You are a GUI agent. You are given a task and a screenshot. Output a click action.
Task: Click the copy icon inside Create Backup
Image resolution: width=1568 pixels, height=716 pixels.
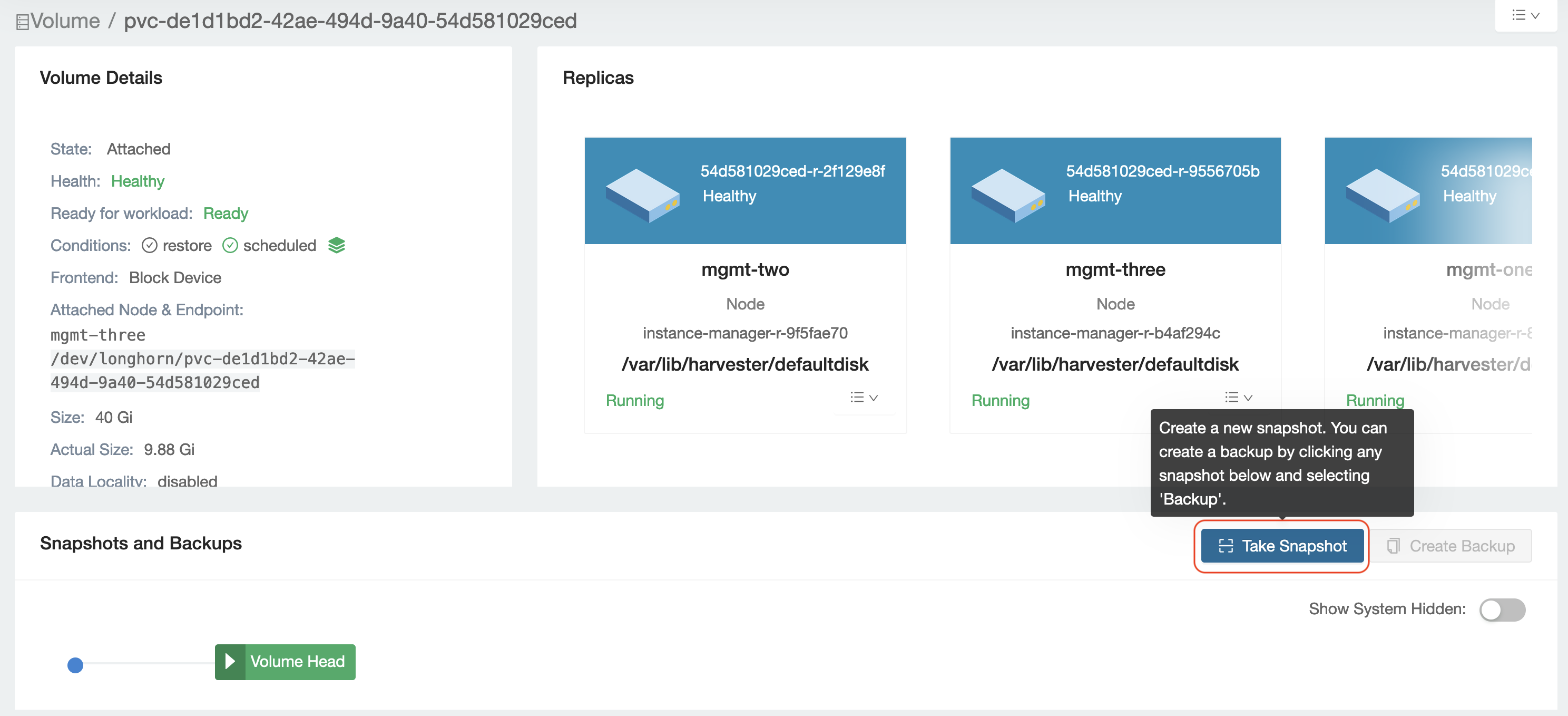click(1393, 545)
